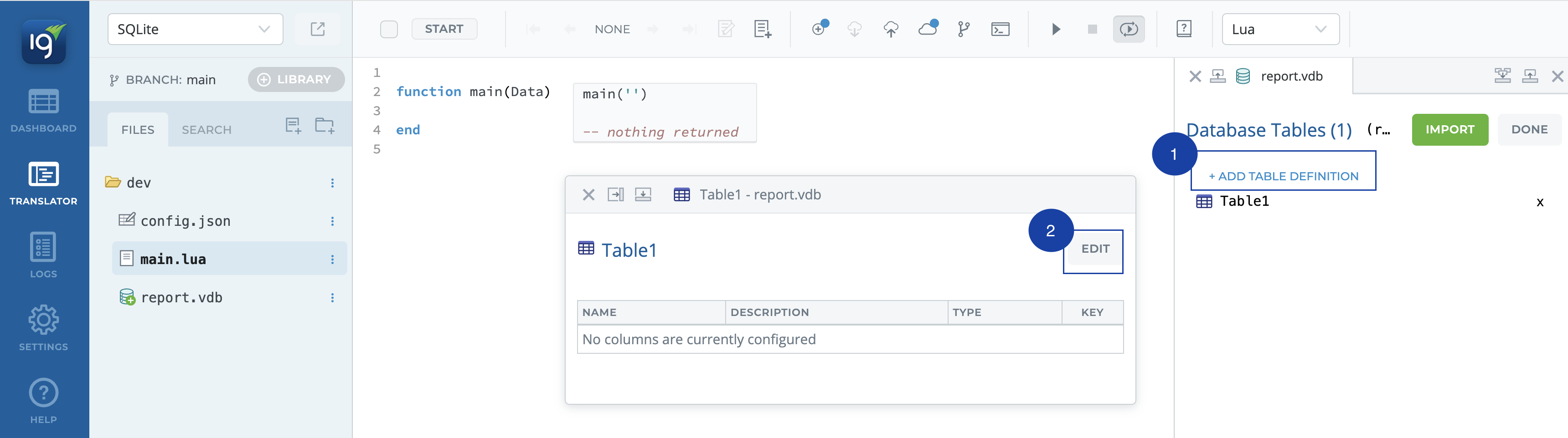Click the cloud download pull icon

pyautogui.click(x=855, y=29)
